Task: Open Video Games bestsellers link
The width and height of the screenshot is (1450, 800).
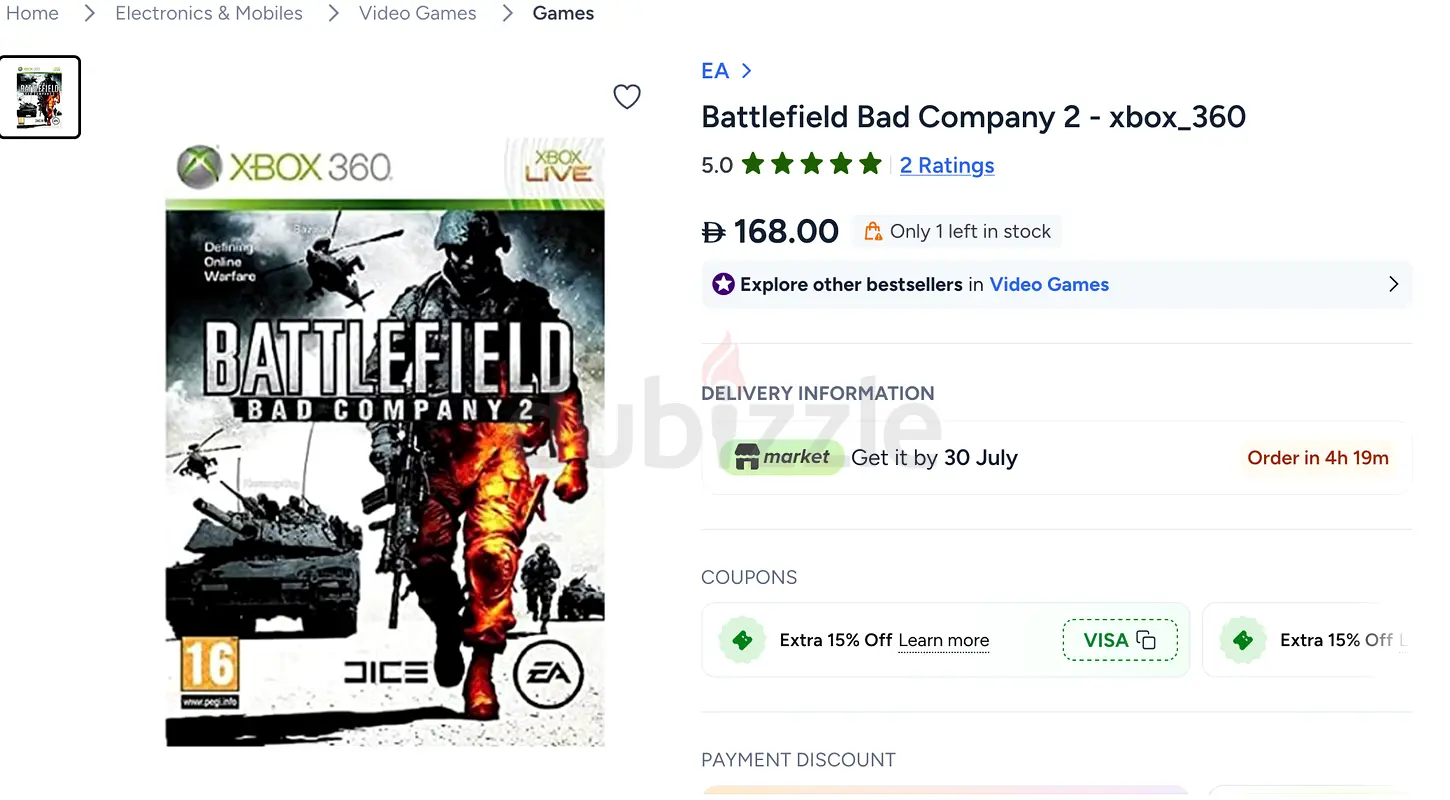Action: [x=1049, y=284]
